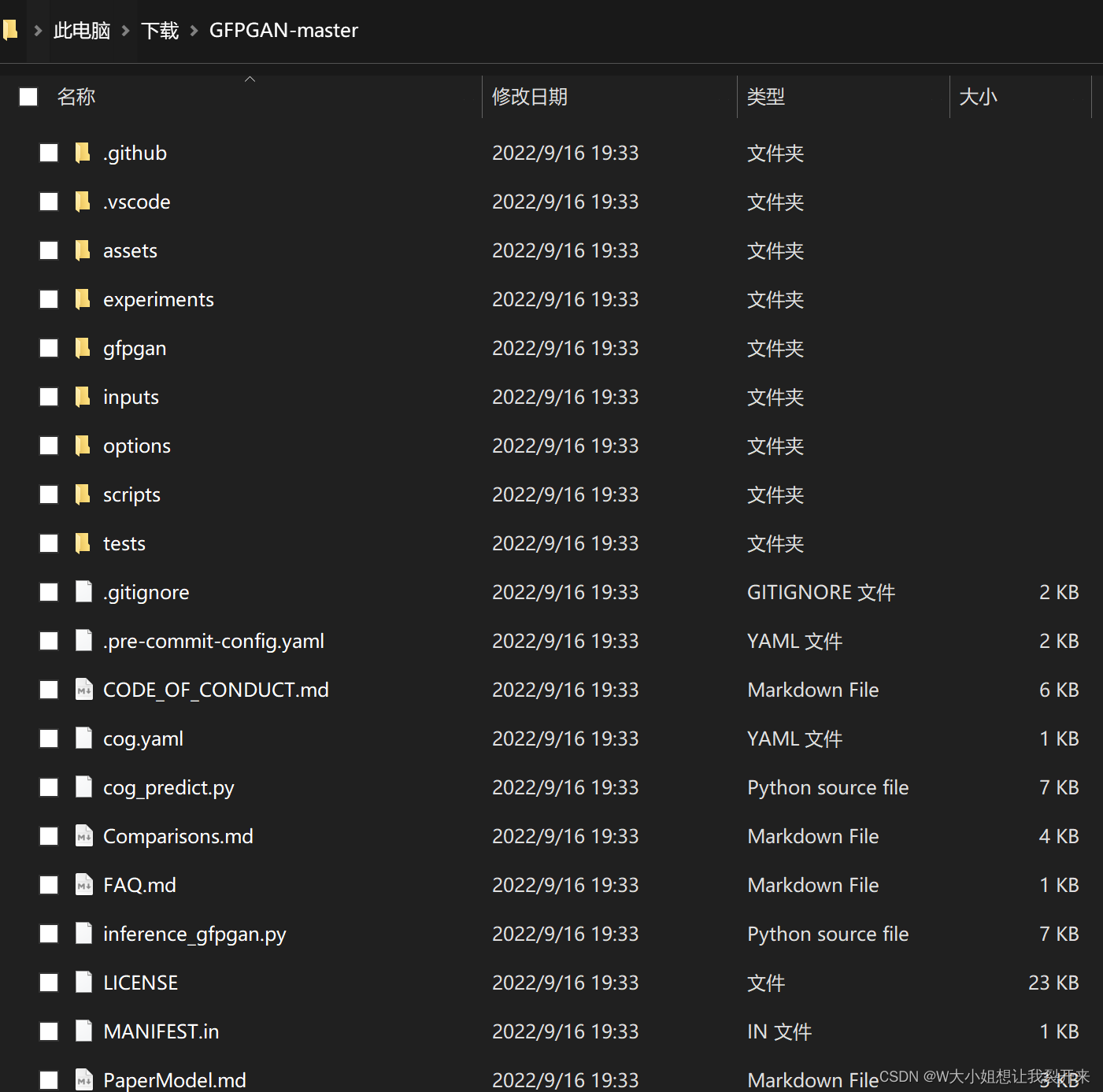Select inference_gfpgan.py file name

coord(194,934)
